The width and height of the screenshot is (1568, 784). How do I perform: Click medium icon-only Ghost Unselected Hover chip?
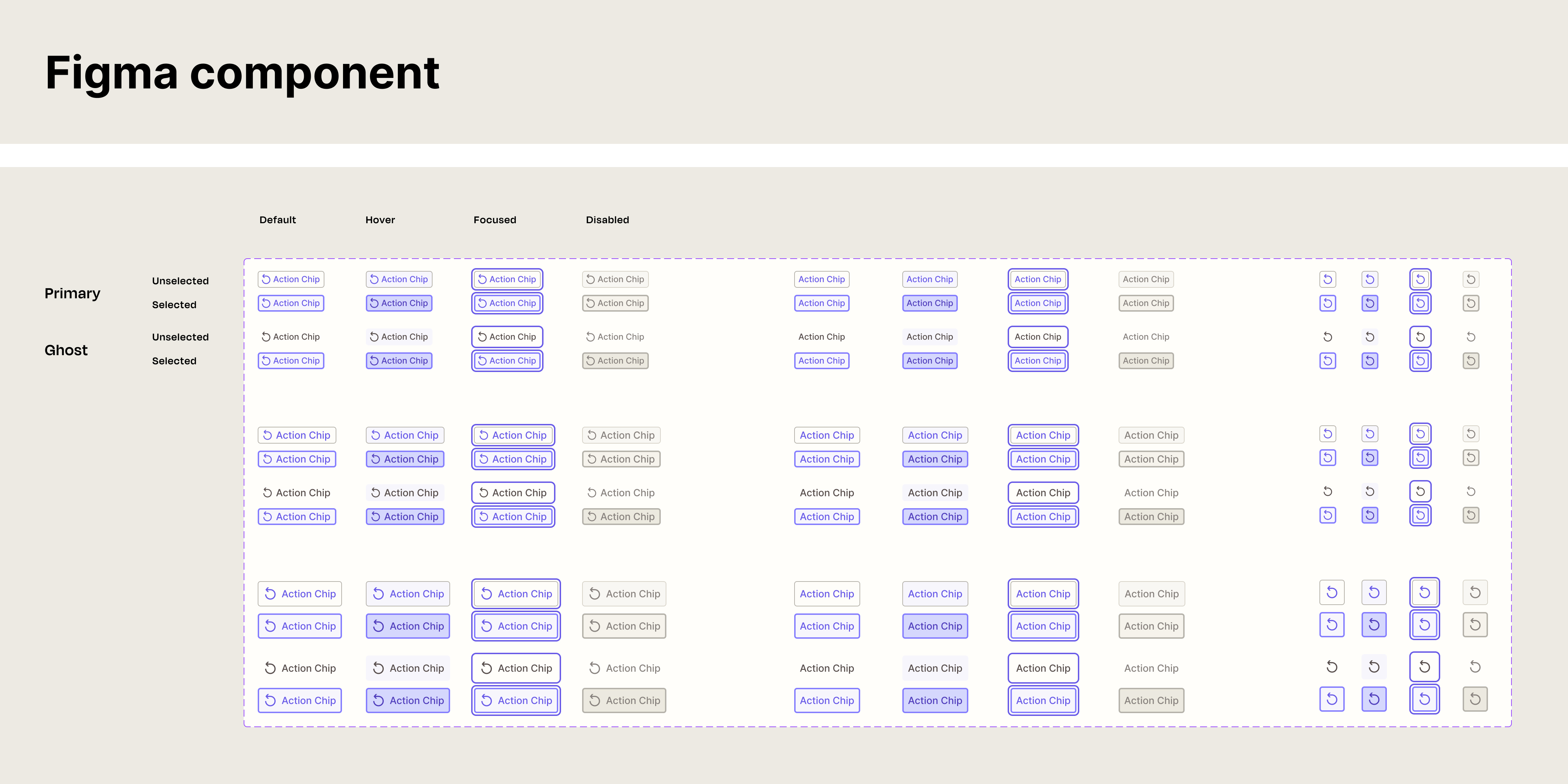[1370, 491]
